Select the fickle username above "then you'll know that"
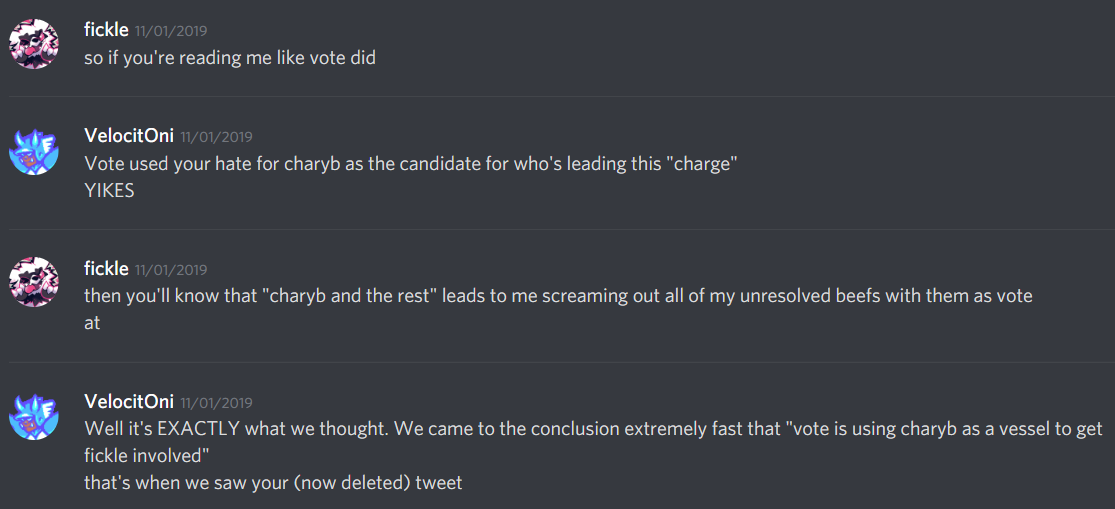Screen dimensions: 1115x509 [x=106, y=268]
